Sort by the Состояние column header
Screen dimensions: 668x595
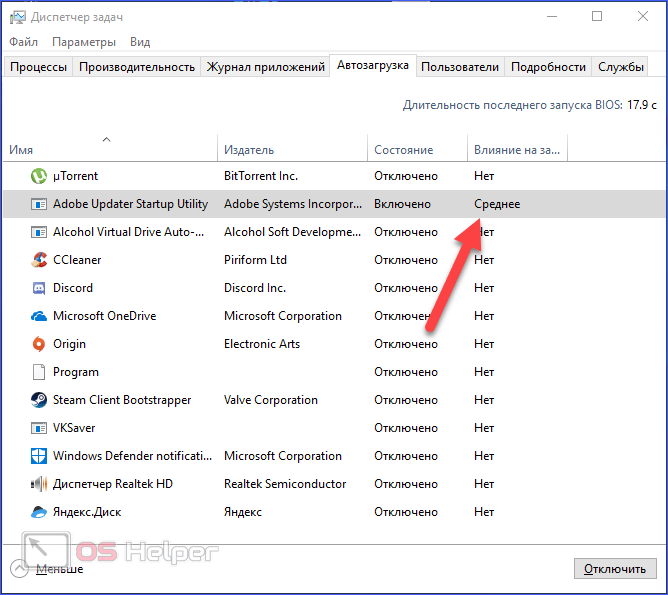click(x=417, y=148)
